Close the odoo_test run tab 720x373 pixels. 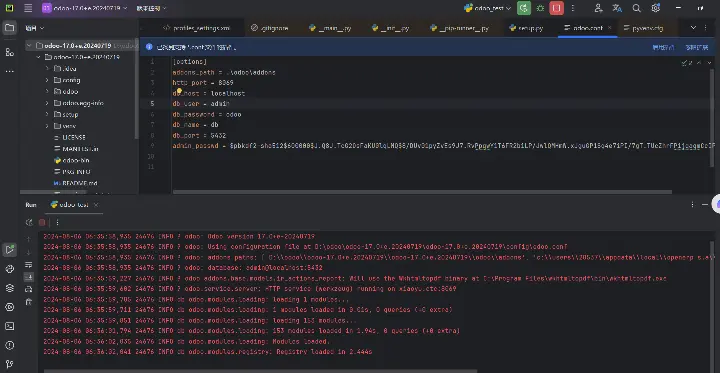tap(96, 205)
